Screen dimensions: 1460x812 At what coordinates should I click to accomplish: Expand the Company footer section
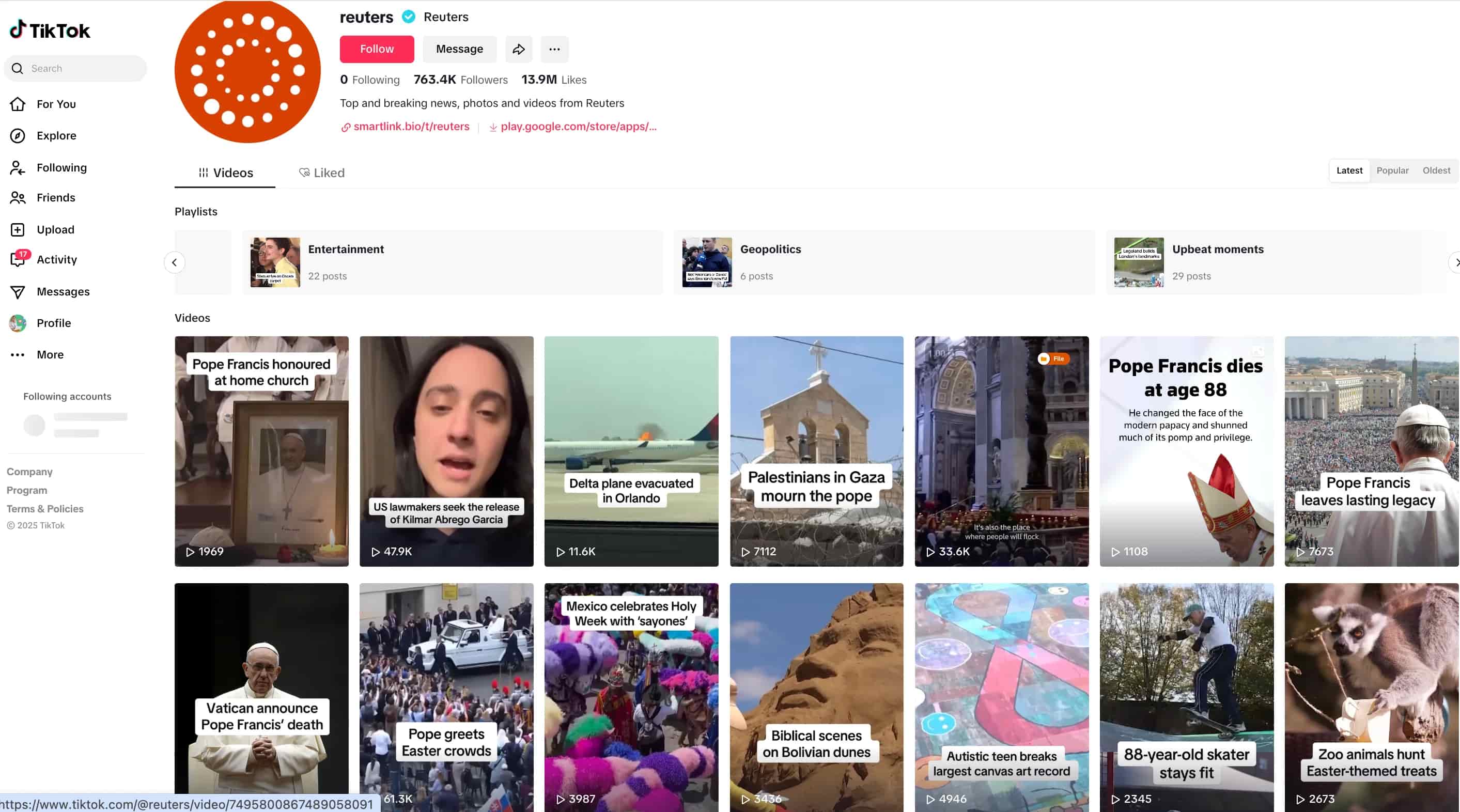(29, 472)
